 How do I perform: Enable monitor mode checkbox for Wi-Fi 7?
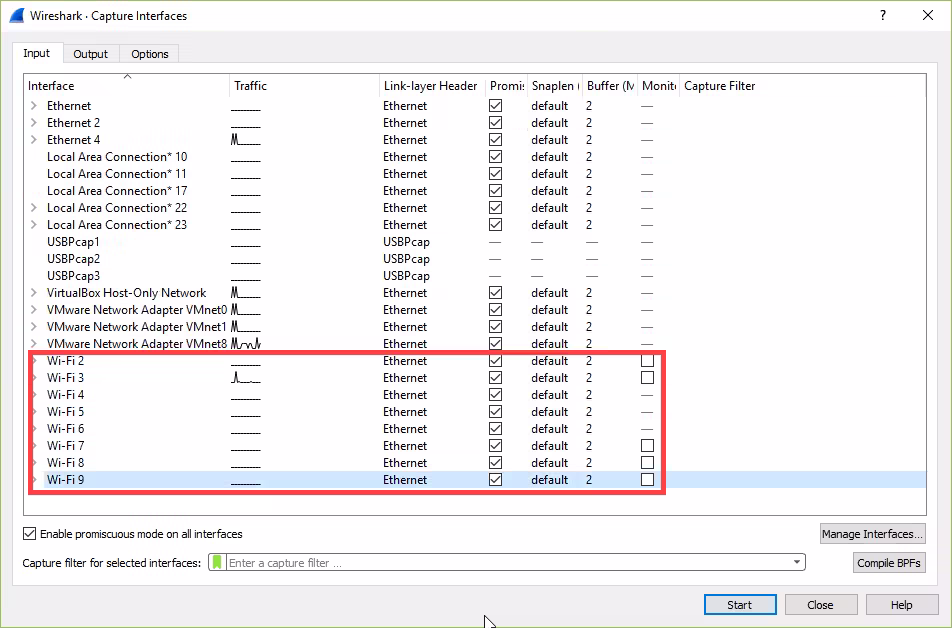tap(647, 446)
